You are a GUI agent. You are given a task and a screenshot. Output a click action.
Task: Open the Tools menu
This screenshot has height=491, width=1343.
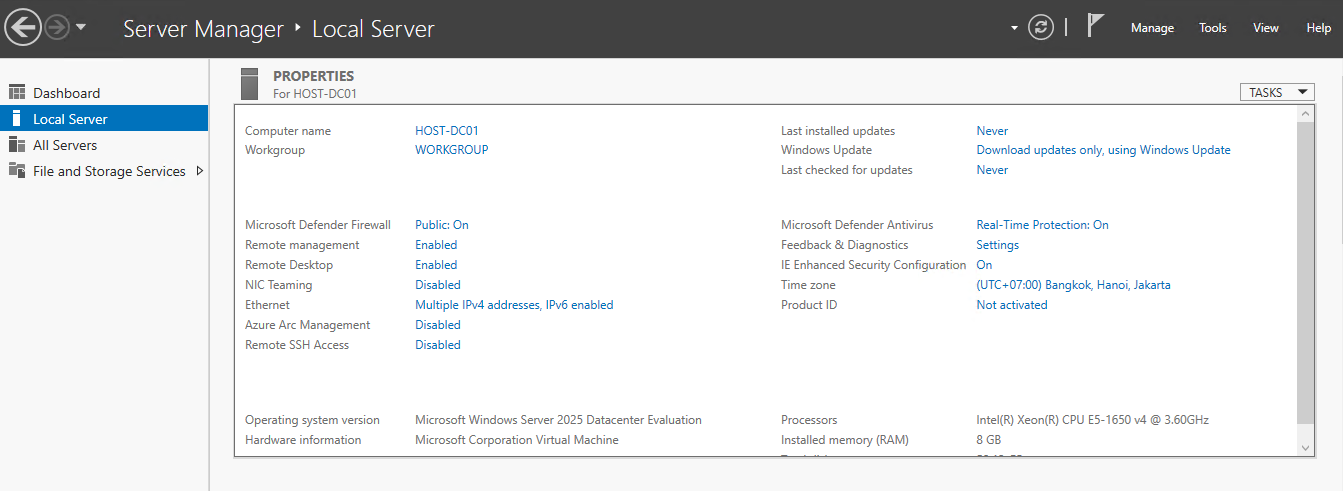(1213, 28)
